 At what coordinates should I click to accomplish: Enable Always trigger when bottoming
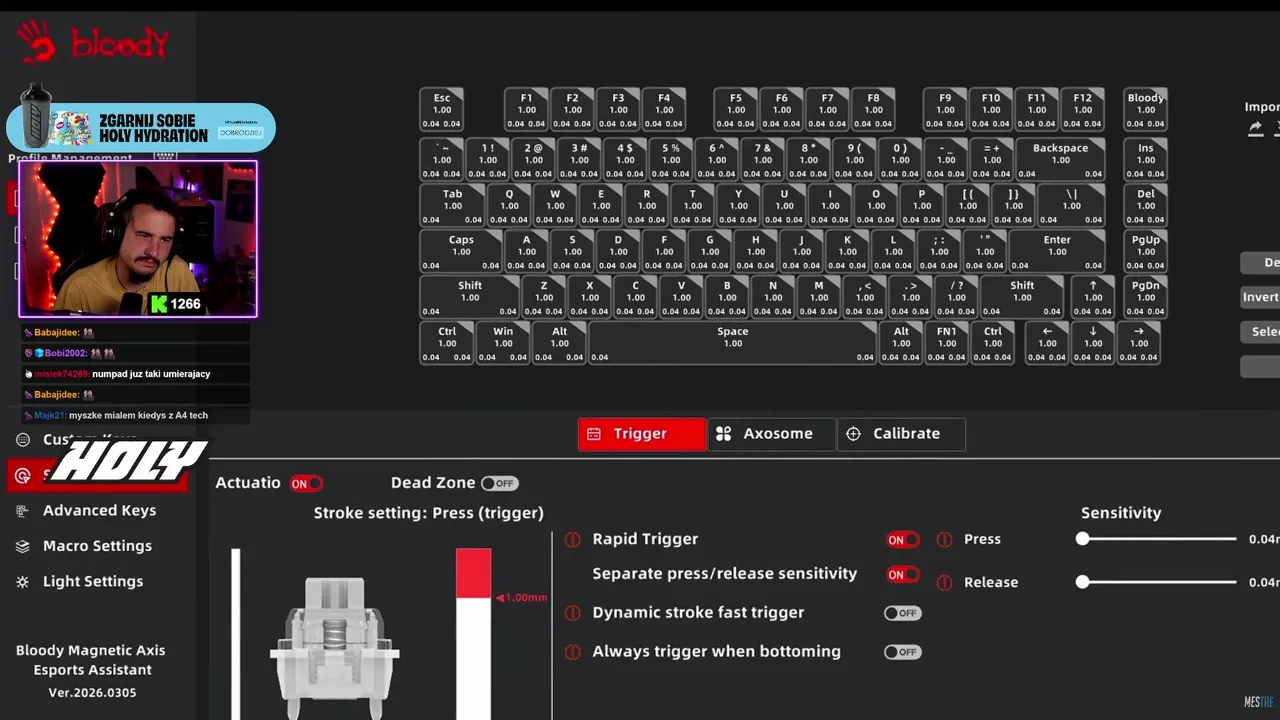point(902,652)
